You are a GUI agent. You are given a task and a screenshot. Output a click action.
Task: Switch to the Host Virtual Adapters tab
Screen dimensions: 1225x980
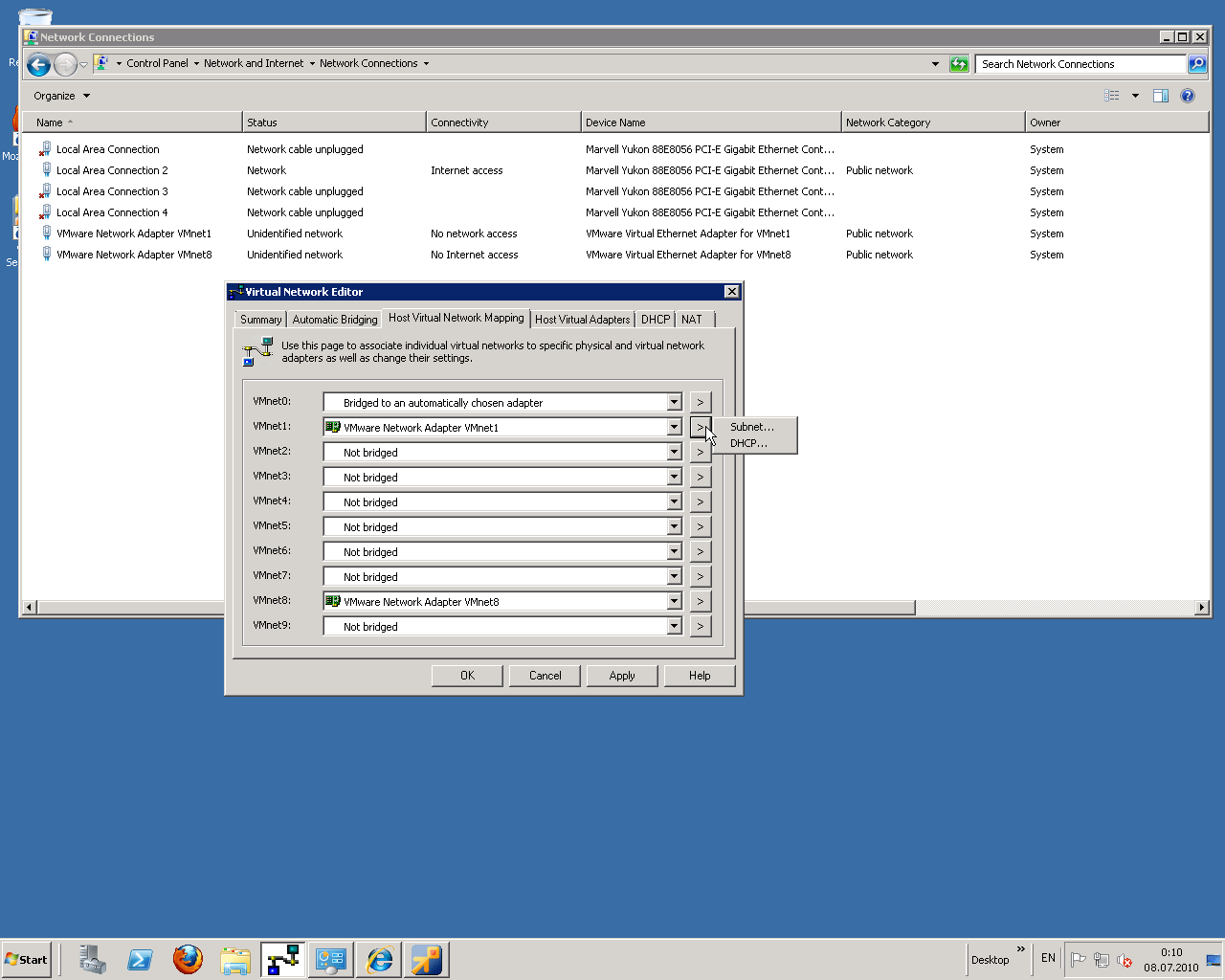[x=583, y=320]
